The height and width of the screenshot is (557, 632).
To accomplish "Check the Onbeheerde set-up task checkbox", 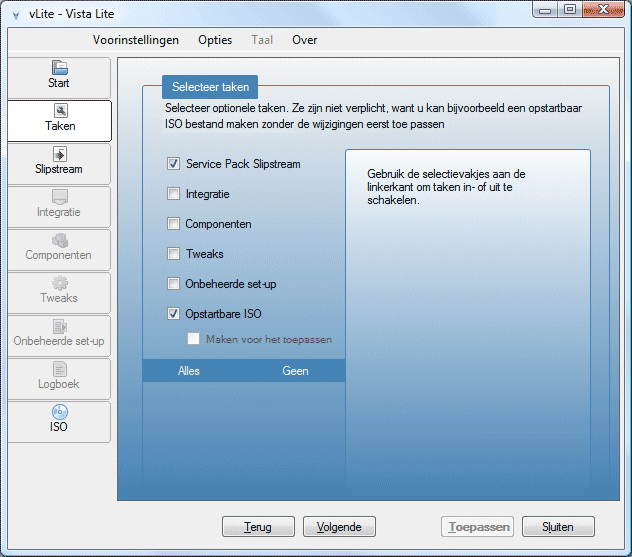I will pos(173,284).
